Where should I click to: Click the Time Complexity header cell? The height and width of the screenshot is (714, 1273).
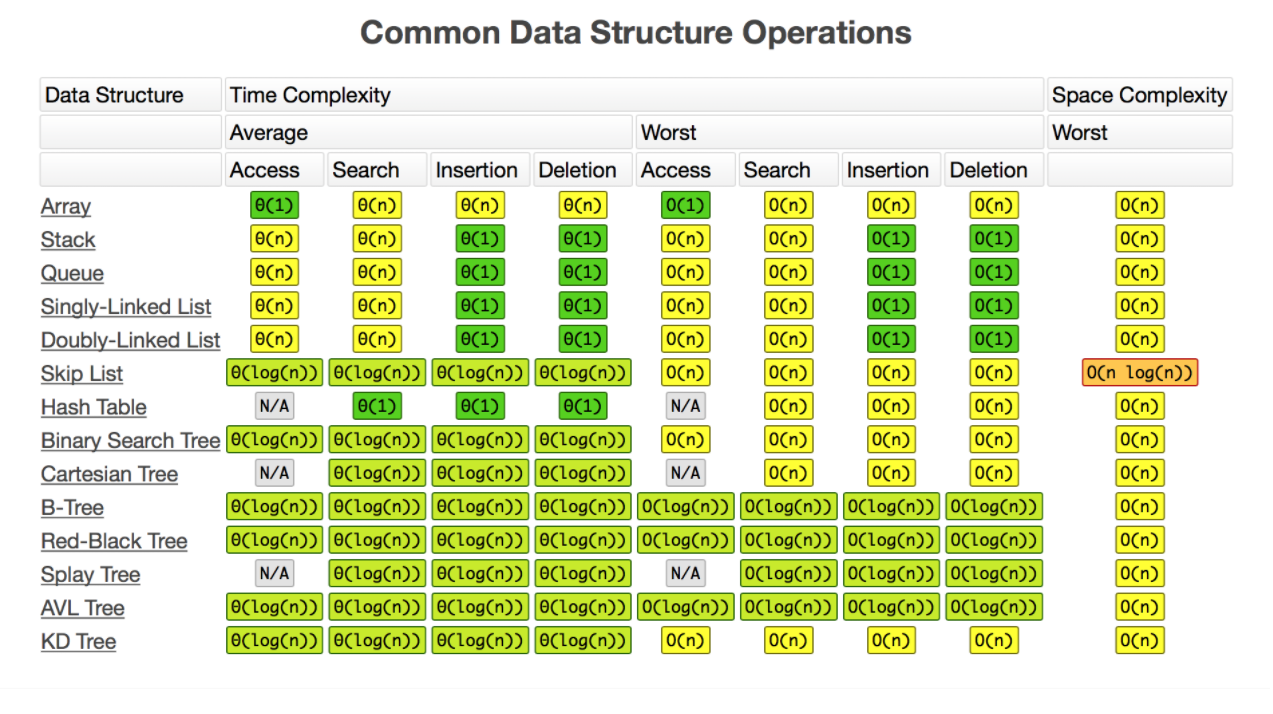tap(634, 96)
